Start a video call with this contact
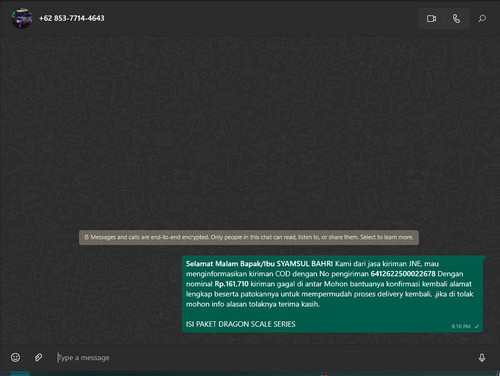 431,19
